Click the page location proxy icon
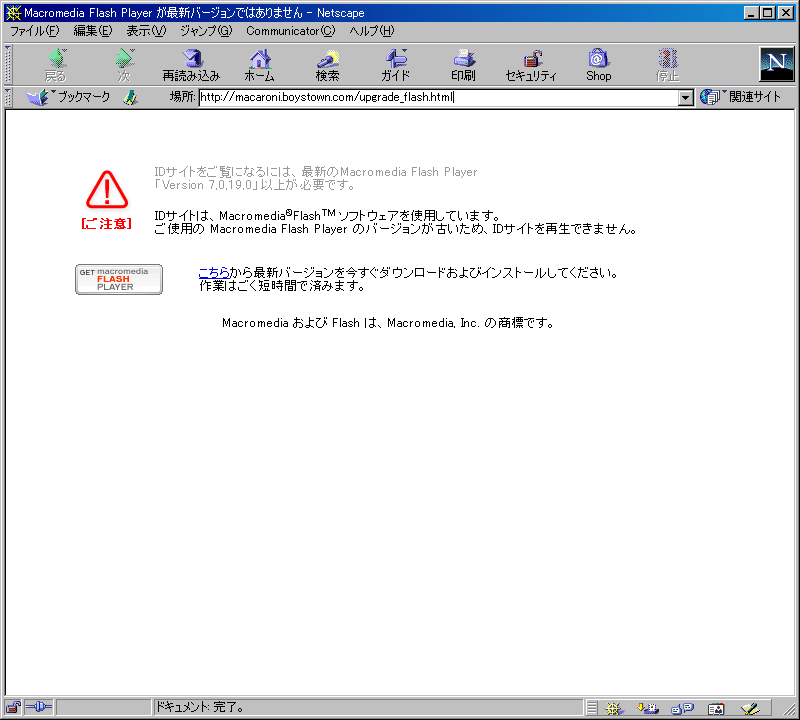This screenshot has height=720, width=800. point(131,97)
